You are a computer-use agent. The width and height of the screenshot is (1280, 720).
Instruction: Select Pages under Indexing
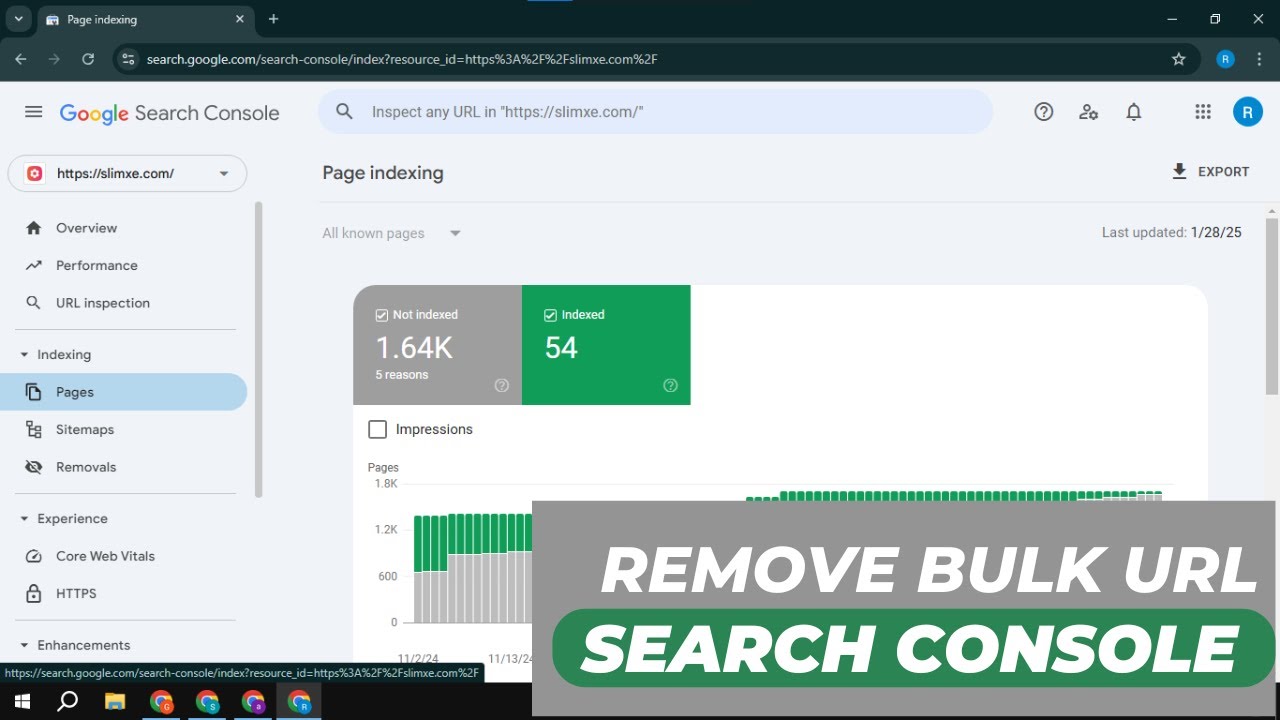click(124, 392)
